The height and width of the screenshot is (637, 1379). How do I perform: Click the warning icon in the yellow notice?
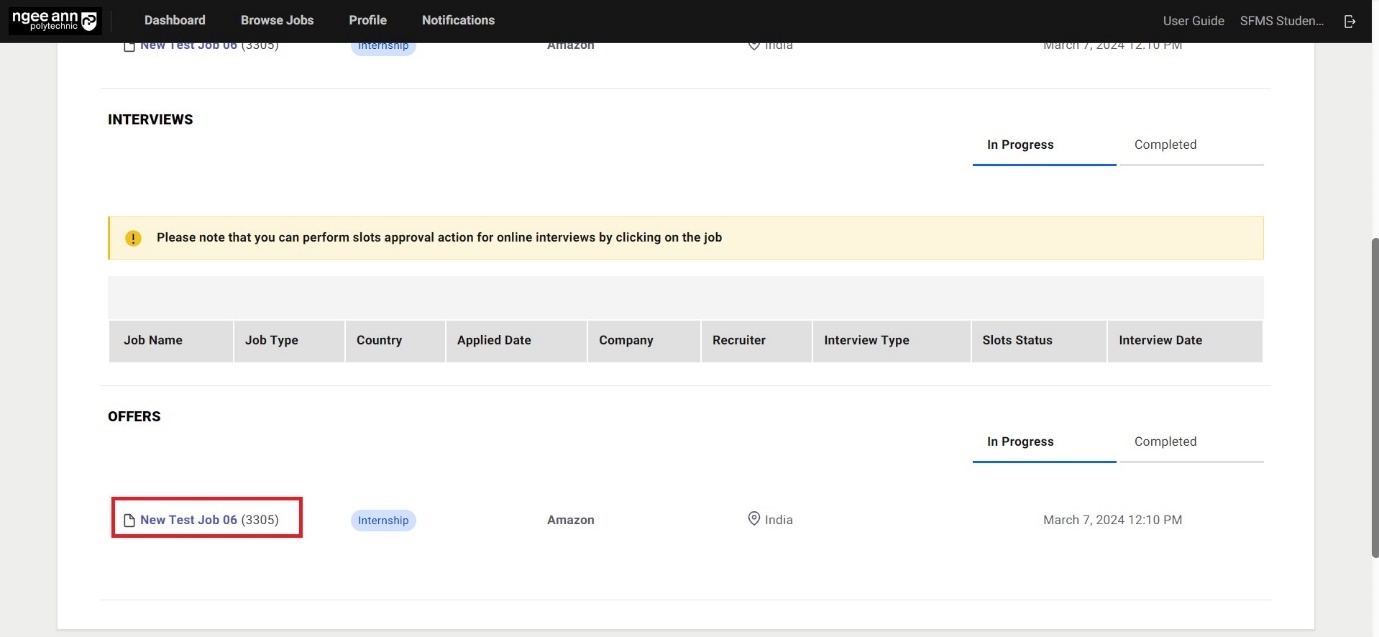133,238
